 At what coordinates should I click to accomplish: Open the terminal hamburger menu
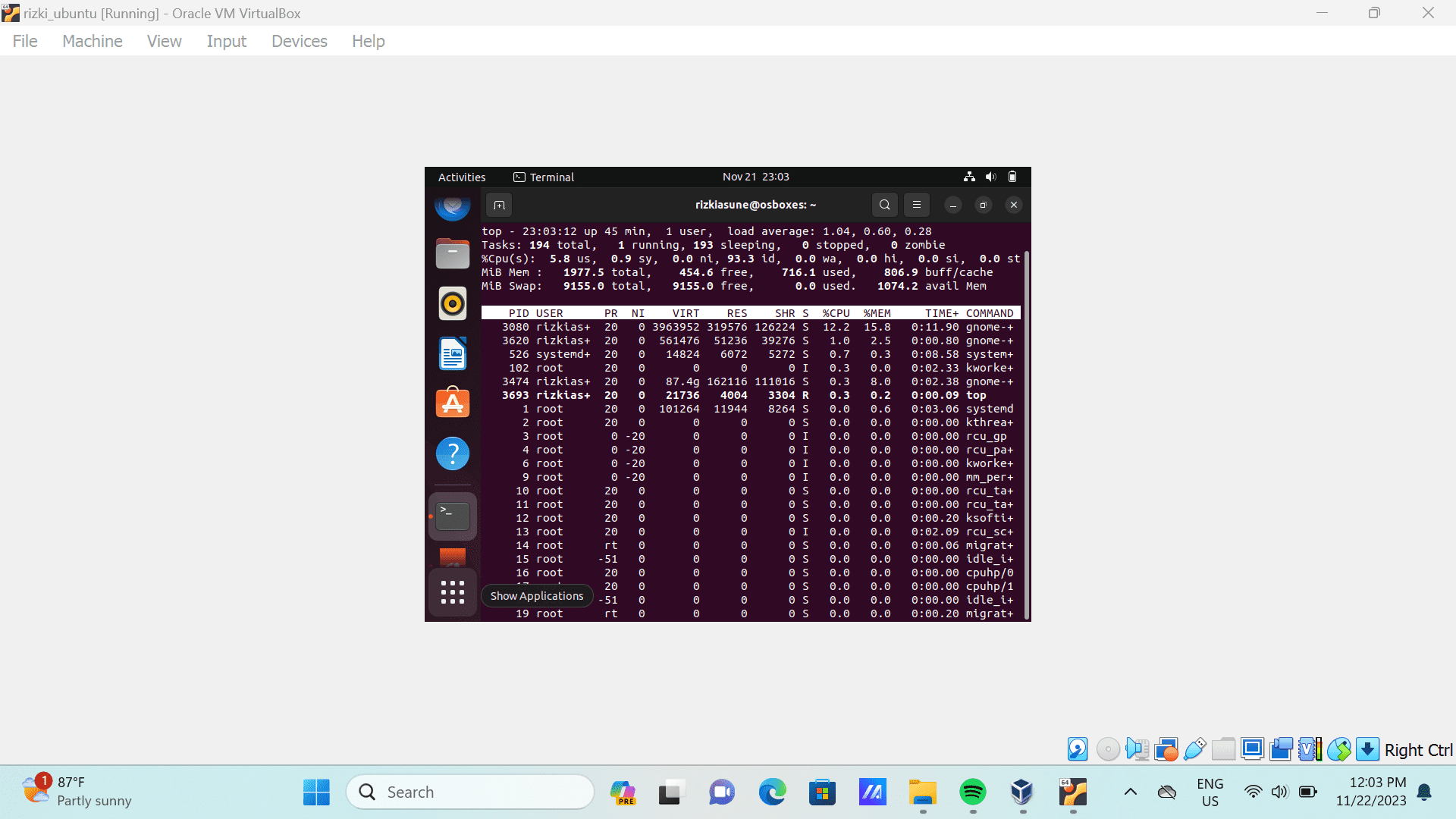(x=916, y=205)
